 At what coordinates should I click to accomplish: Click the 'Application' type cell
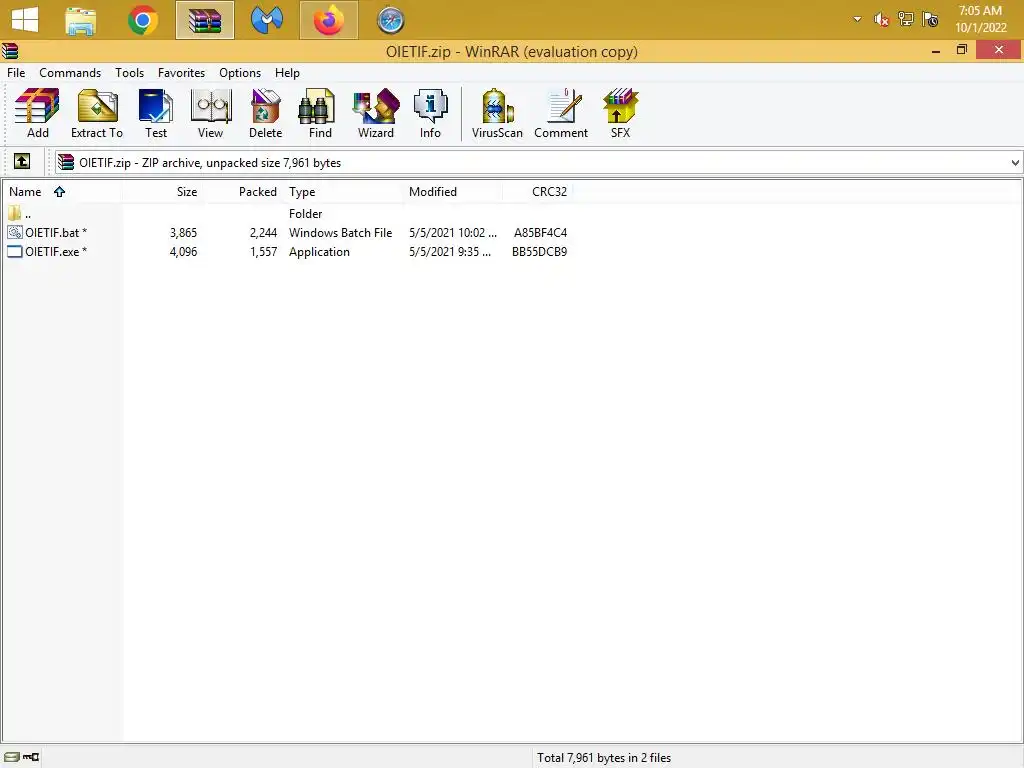(x=319, y=252)
